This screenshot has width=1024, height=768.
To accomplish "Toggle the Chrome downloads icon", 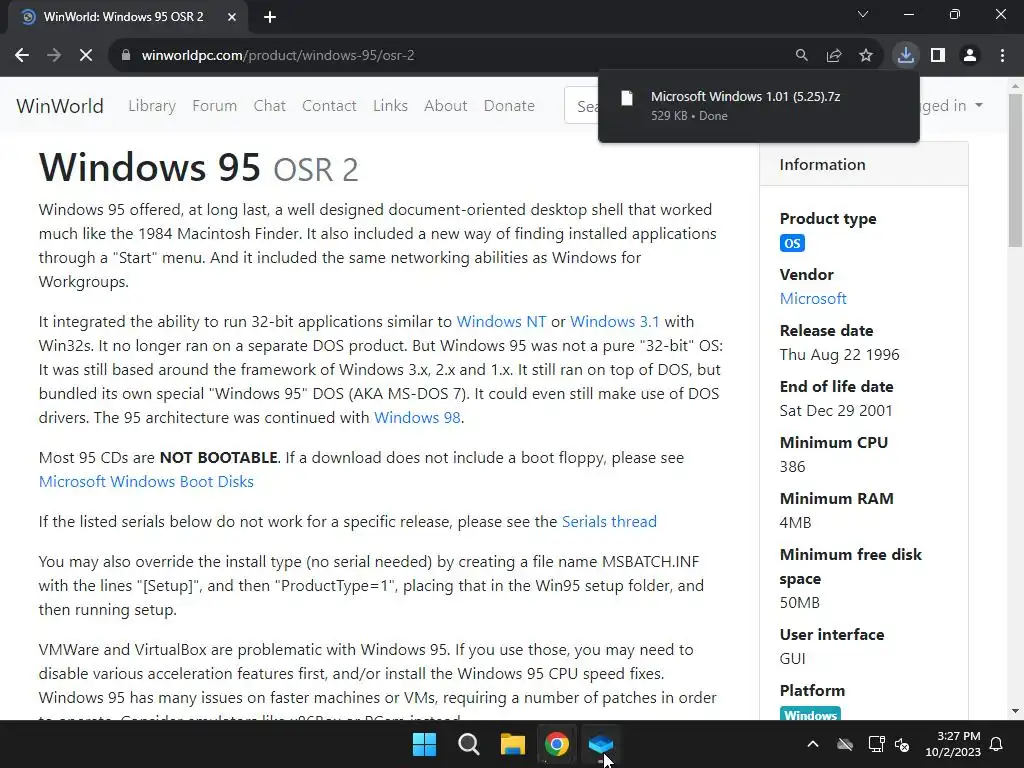I will [x=906, y=56].
